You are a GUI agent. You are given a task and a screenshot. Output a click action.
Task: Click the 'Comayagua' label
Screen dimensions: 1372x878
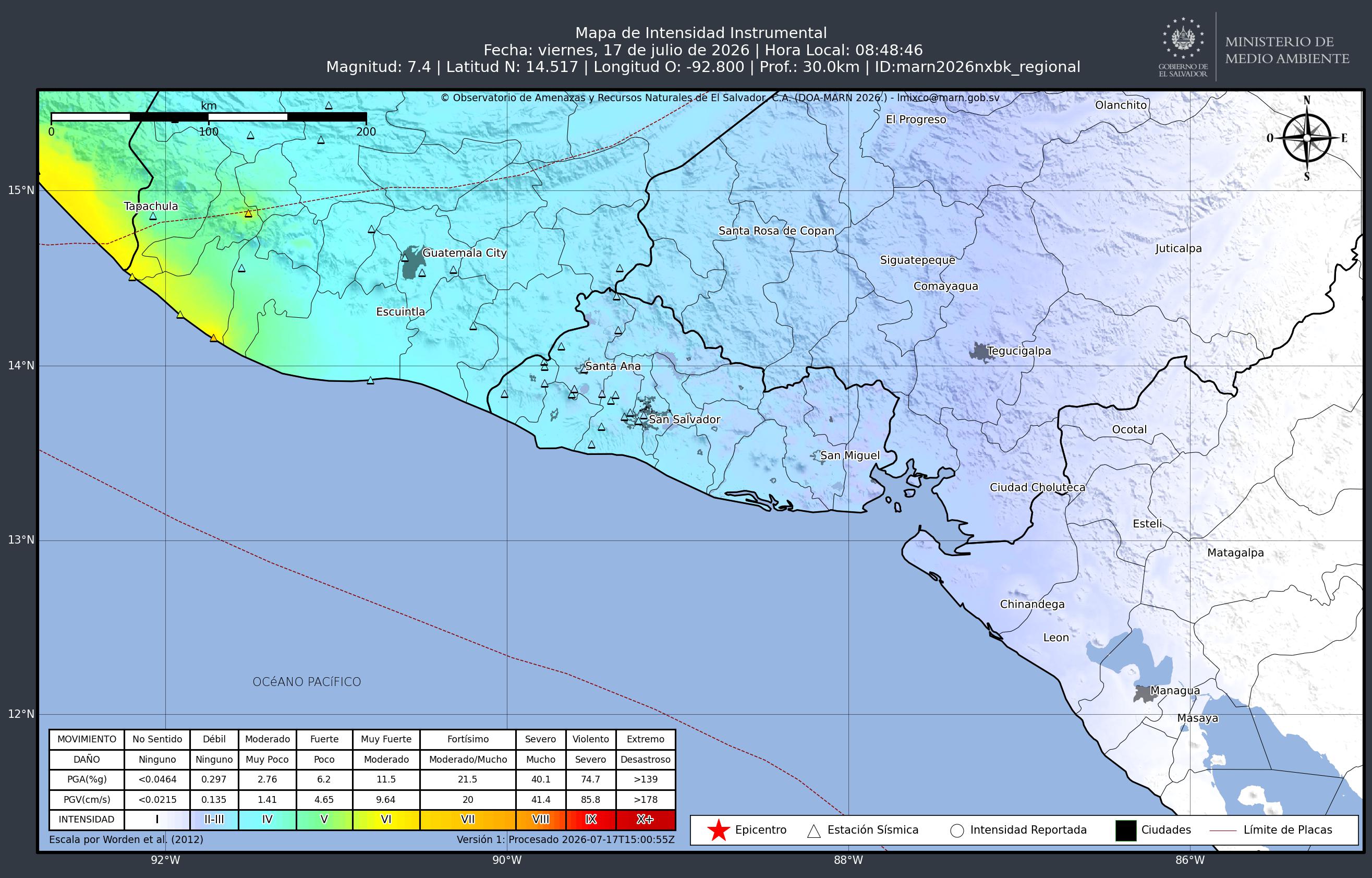point(946,287)
